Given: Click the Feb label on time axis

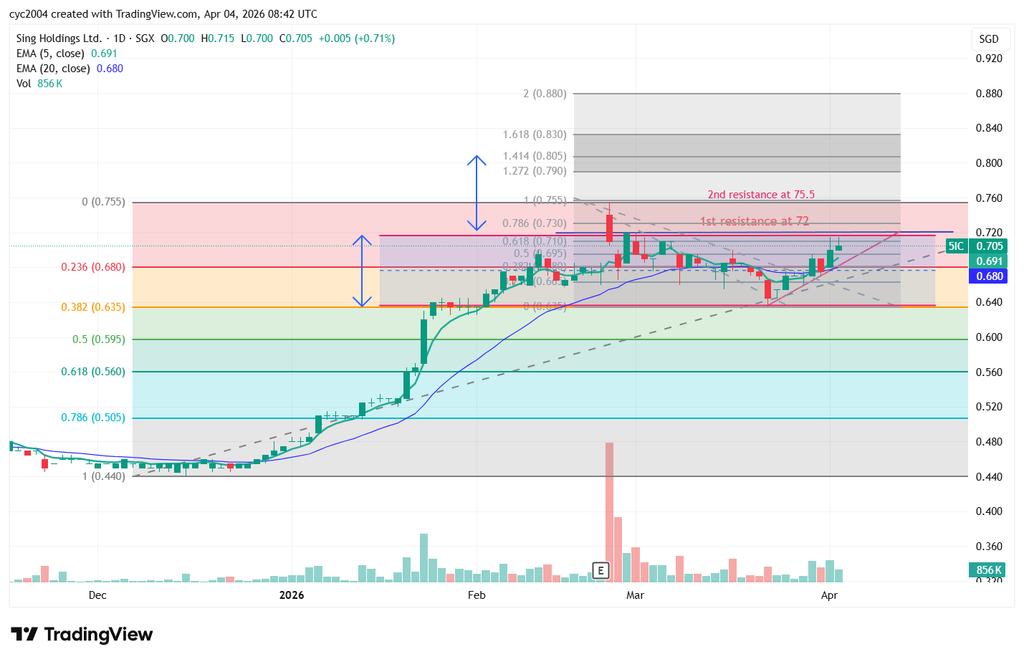Looking at the screenshot, I should (x=477, y=595).
